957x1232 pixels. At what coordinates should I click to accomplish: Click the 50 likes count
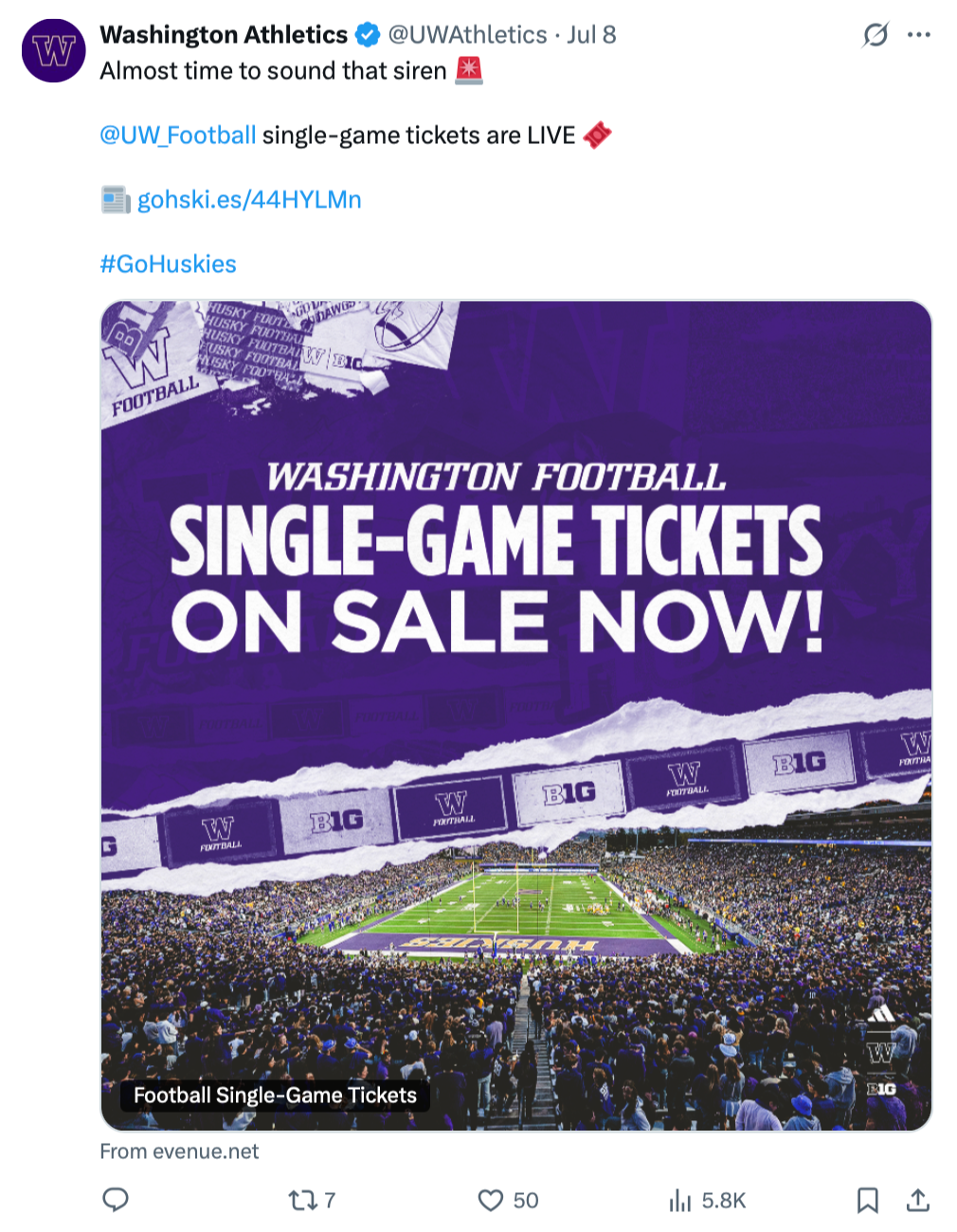pyautogui.click(x=526, y=1201)
